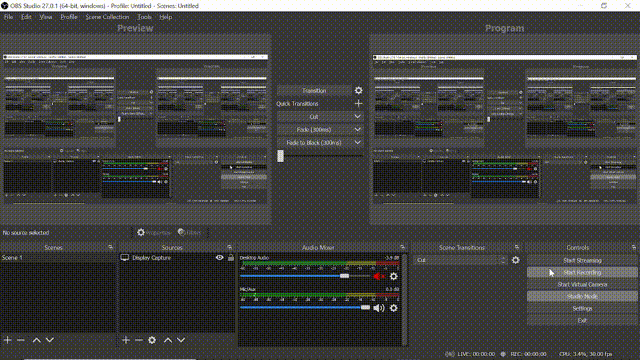The image size is (640, 360).
Task: Add a new scene with plus icon
Action: tap(8, 340)
